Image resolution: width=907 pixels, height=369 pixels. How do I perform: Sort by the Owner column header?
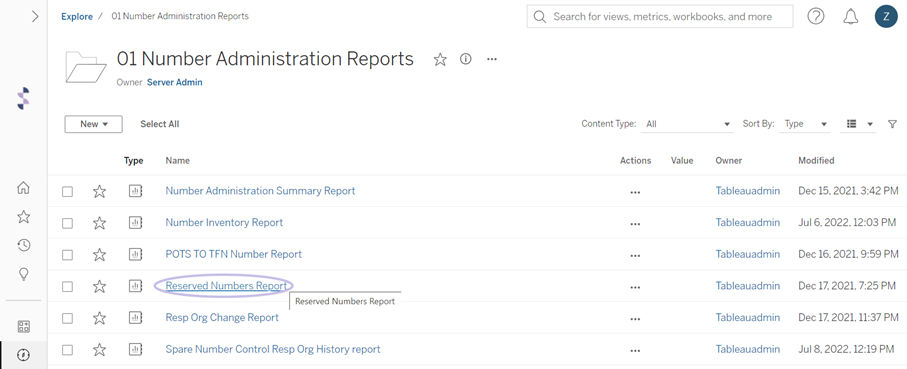(x=729, y=160)
